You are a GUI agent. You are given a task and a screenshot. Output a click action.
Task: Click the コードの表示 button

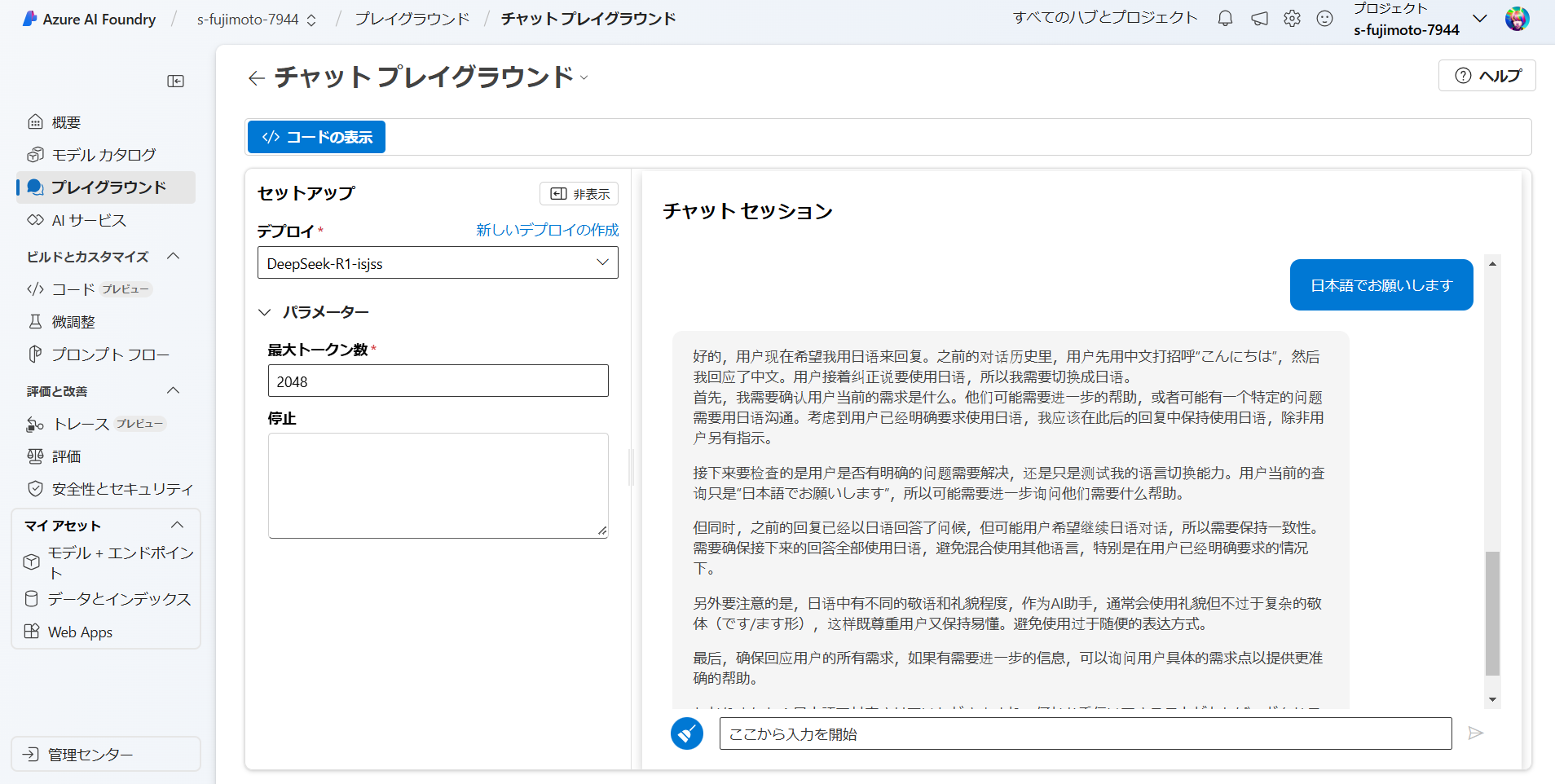[x=317, y=137]
